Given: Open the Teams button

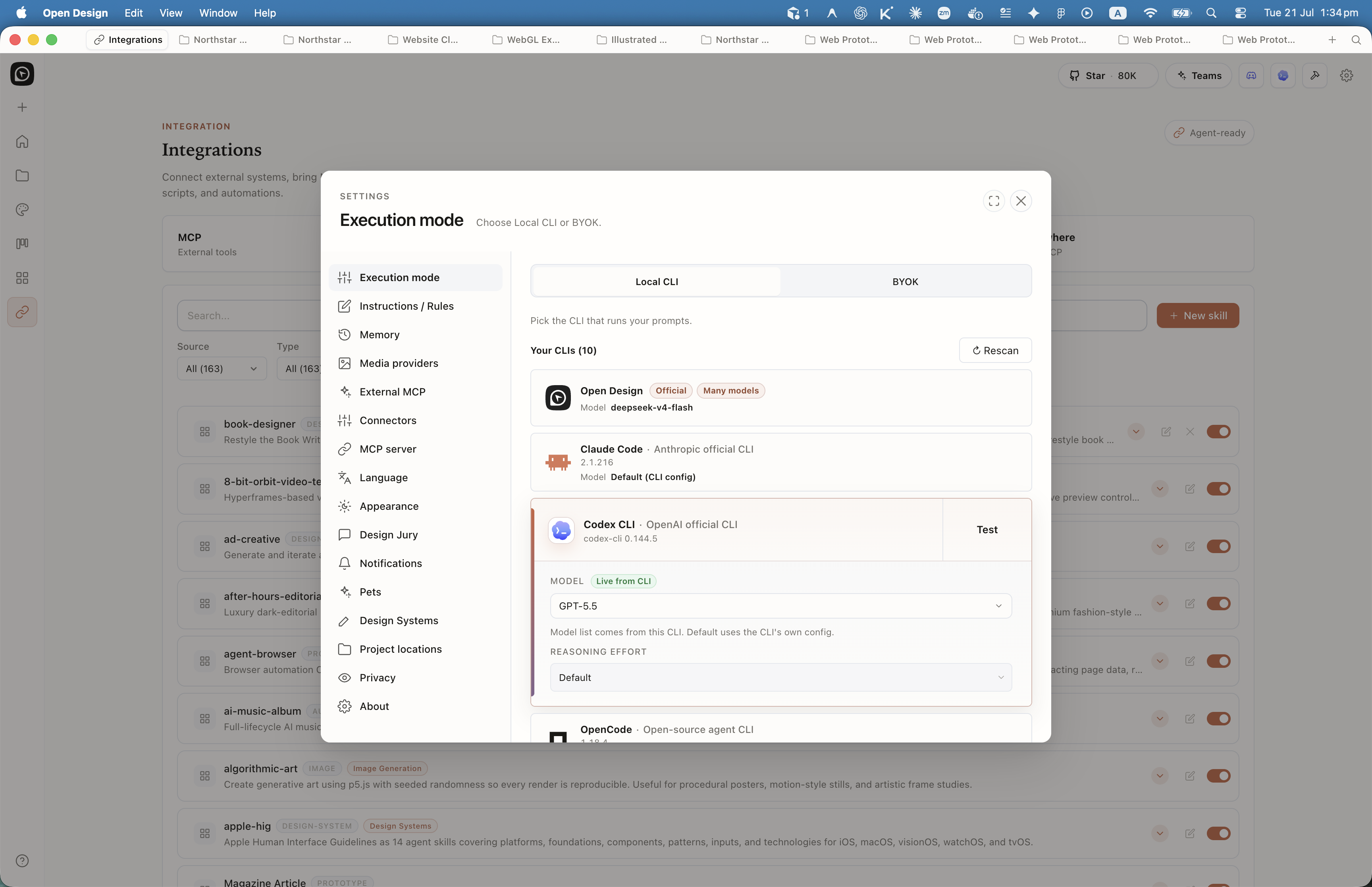Looking at the screenshot, I should [x=1198, y=75].
